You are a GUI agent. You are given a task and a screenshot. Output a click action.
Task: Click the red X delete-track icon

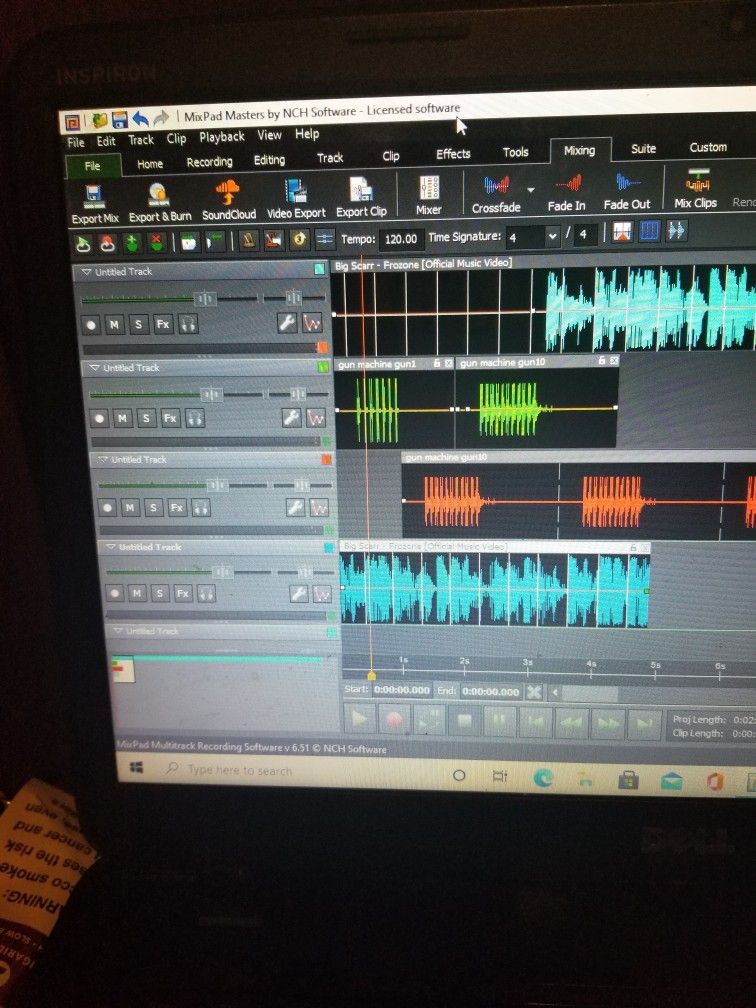(156, 243)
